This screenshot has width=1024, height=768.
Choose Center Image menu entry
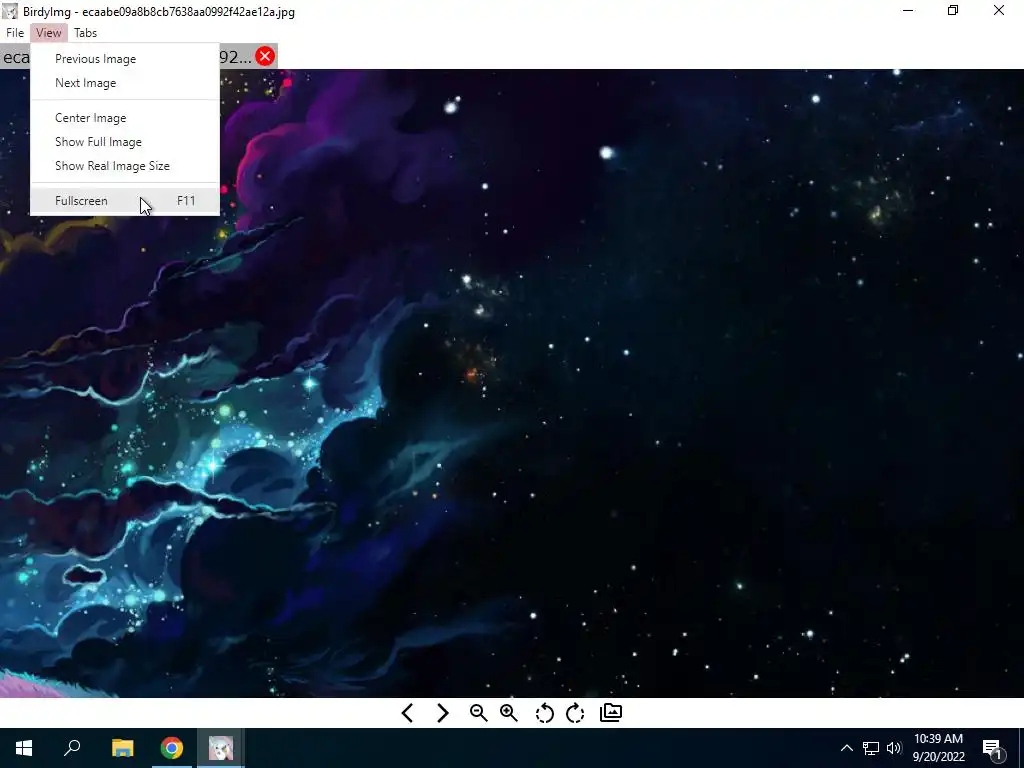pos(125,118)
